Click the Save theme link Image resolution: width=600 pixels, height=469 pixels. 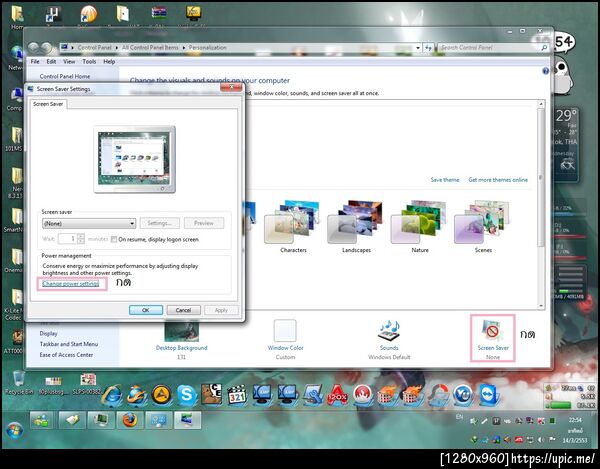click(445, 180)
